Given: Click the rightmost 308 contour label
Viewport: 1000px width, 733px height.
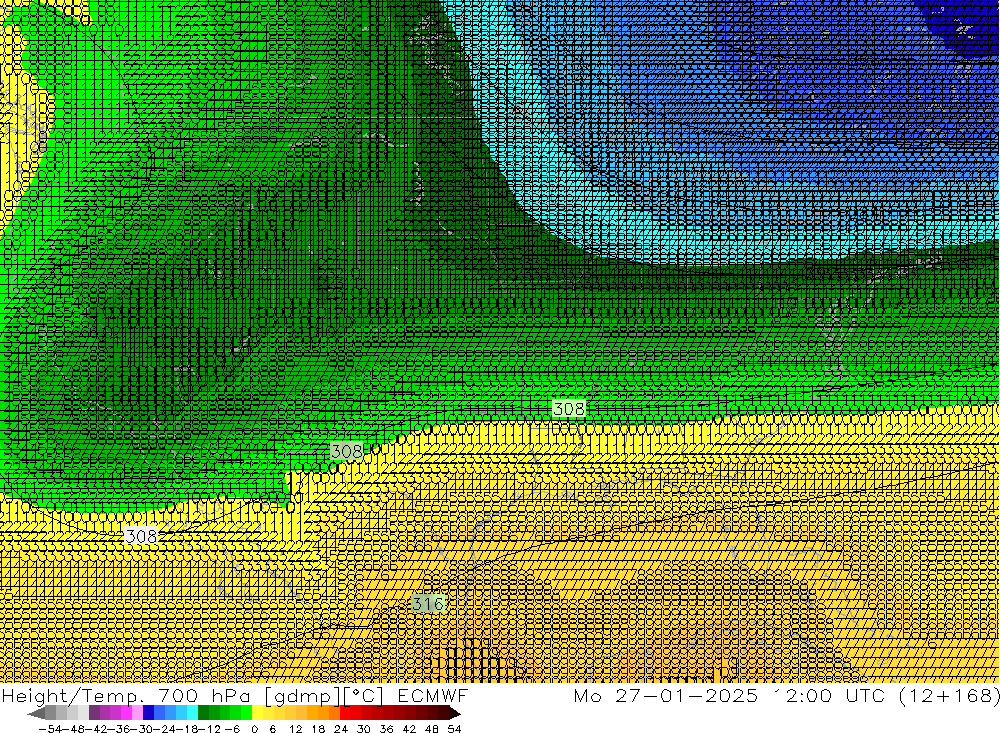Looking at the screenshot, I should pos(568,408).
